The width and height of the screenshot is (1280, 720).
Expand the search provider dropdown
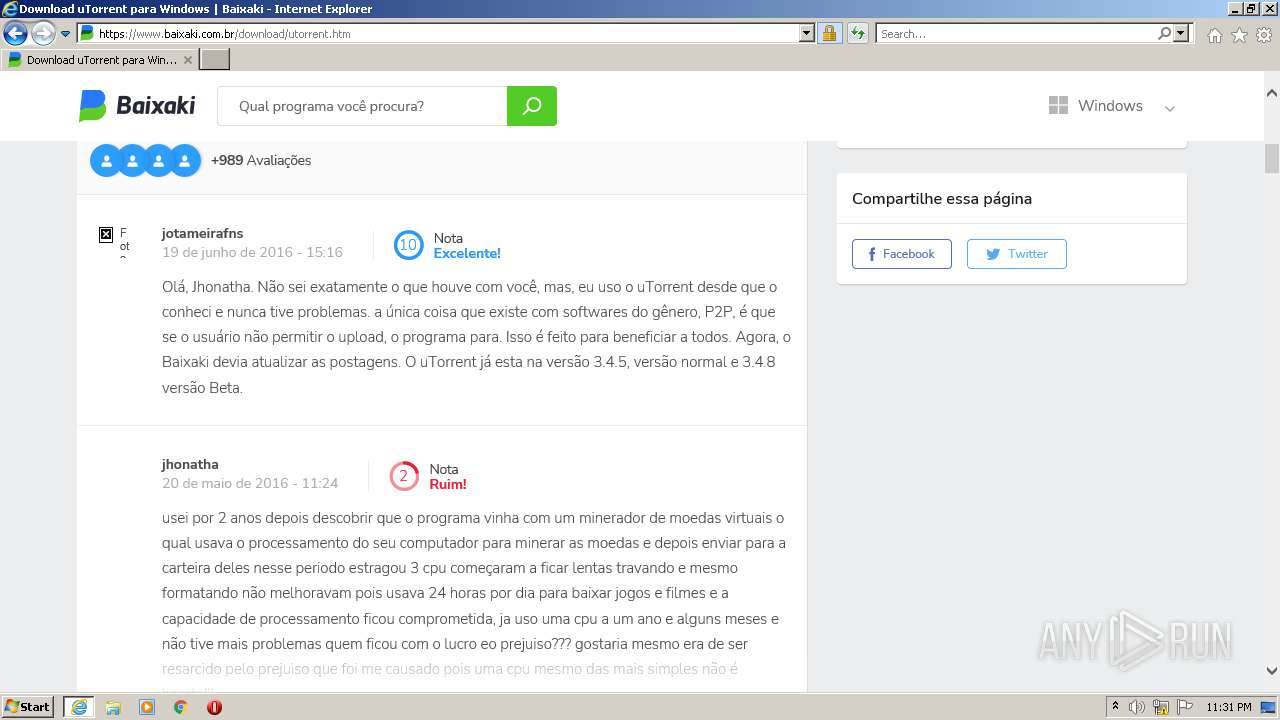coord(1183,33)
